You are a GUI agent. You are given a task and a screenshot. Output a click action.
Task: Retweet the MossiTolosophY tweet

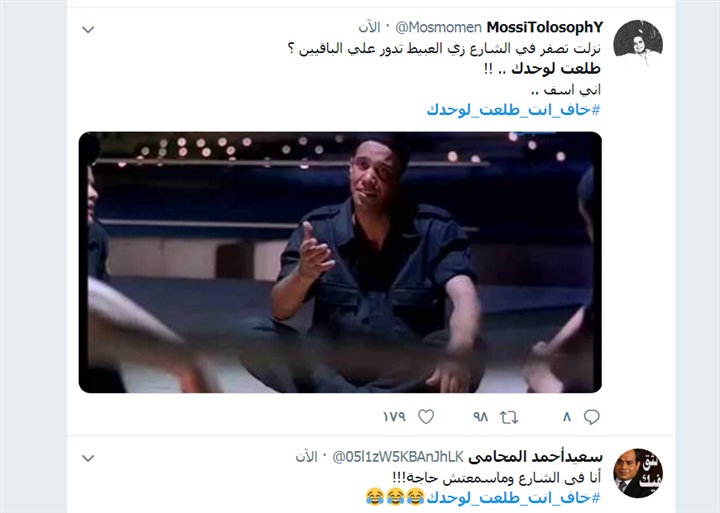509,417
